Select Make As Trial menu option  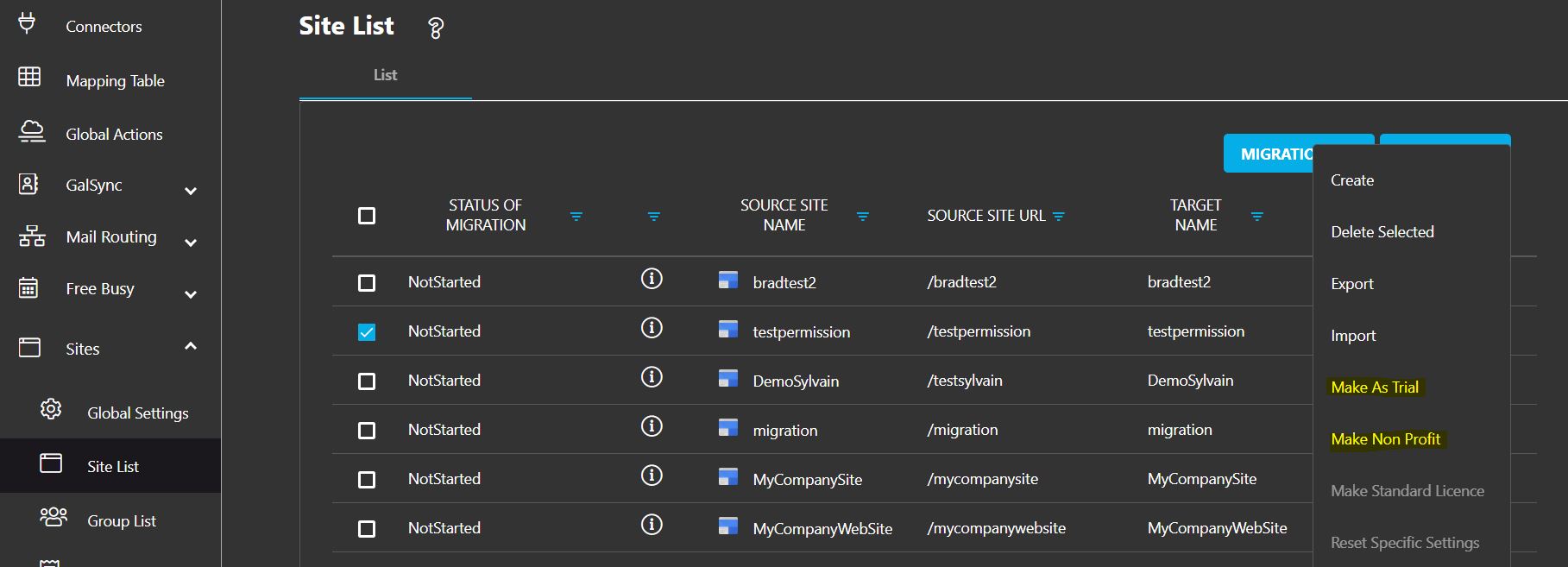click(1374, 387)
